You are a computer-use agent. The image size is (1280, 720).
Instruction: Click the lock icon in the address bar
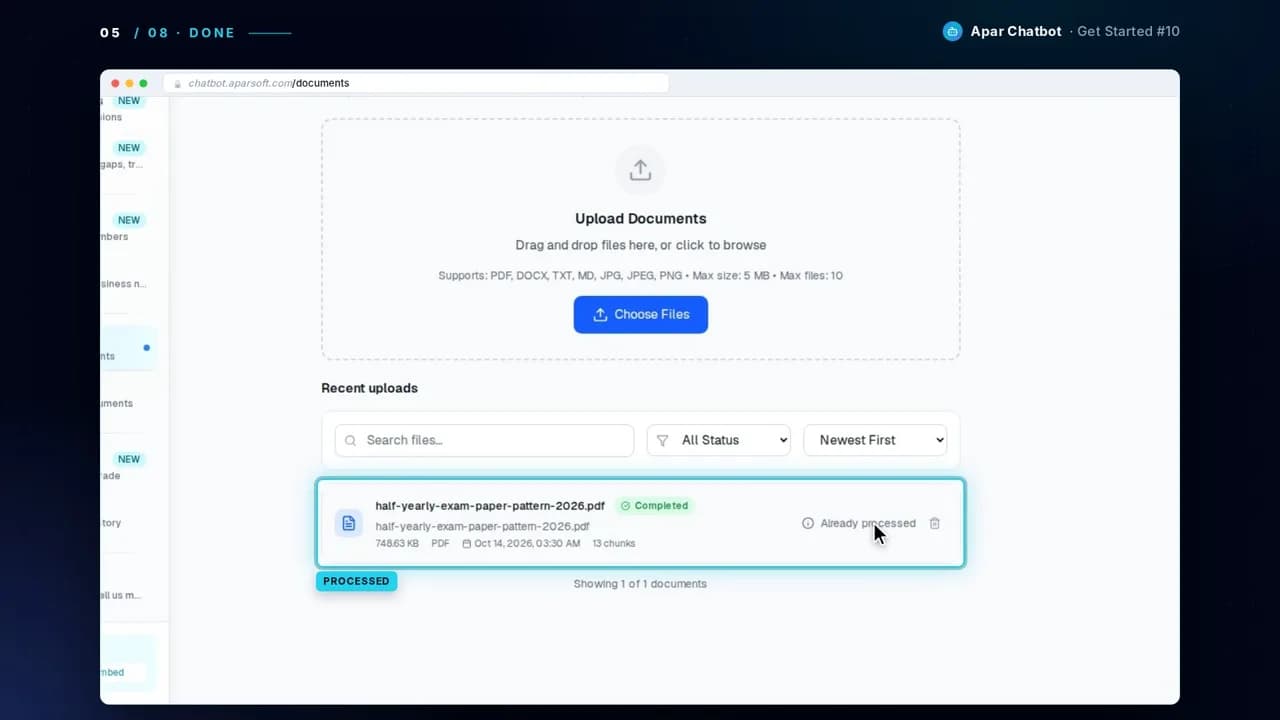(x=179, y=84)
